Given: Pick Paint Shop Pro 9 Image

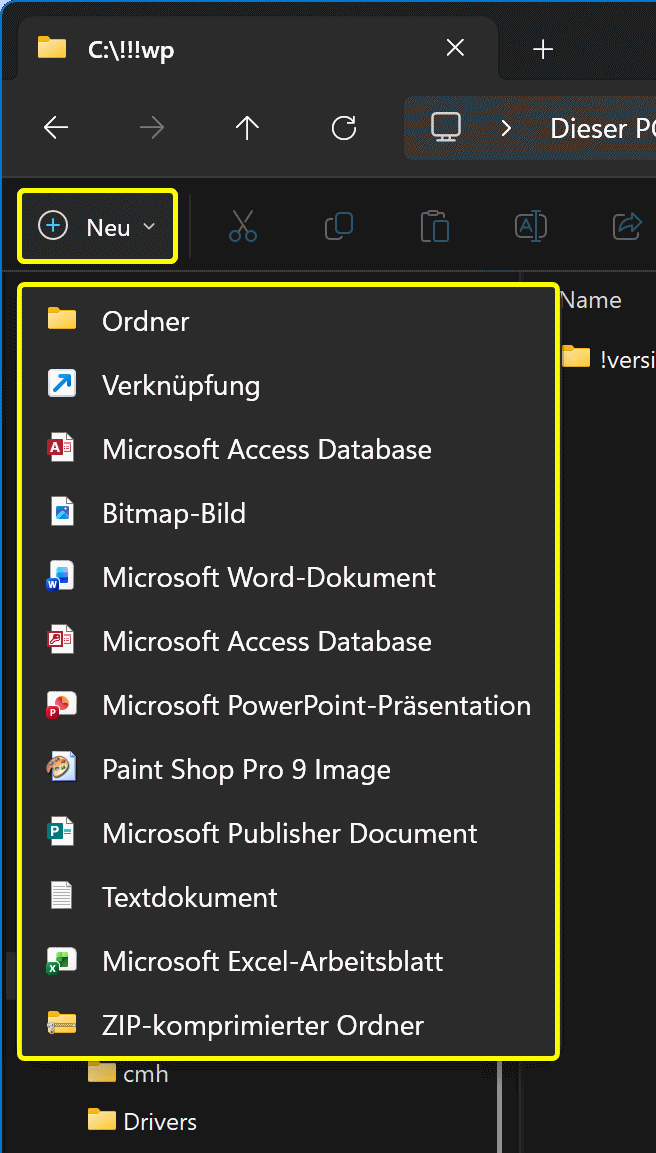Looking at the screenshot, I should (246, 769).
